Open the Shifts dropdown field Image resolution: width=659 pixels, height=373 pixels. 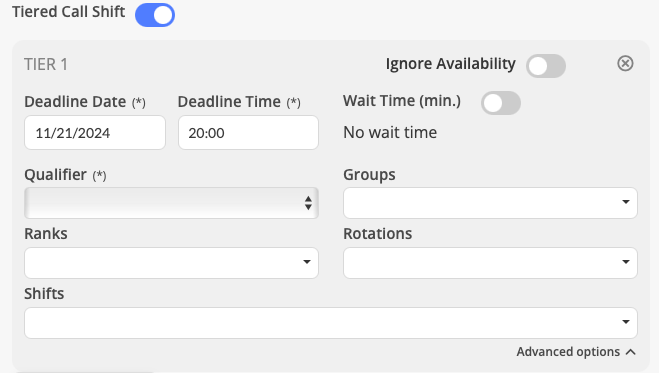click(331, 323)
